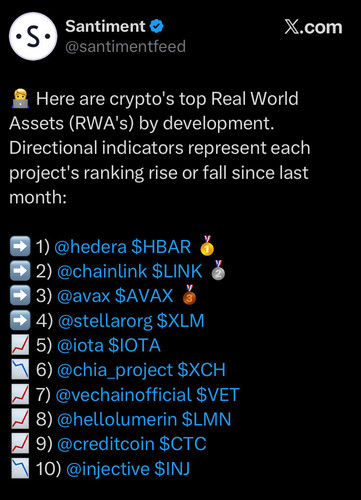The width and height of the screenshot is (361, 500).
Task: Open the @stellarorg profile link
Action: pyautogui.click(x=105, y=321)
